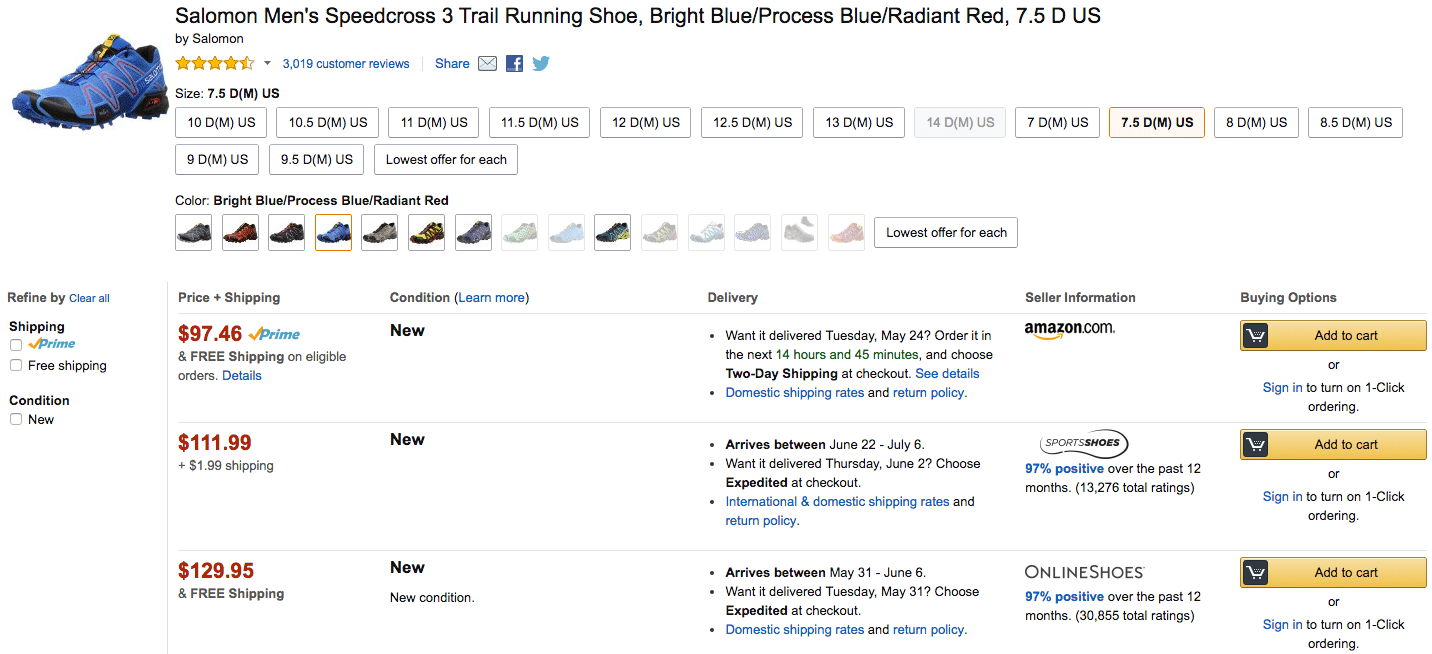Click the star rating graphic
The height and width of the screenshot is (654, 1432).
(x=215, y=63)
